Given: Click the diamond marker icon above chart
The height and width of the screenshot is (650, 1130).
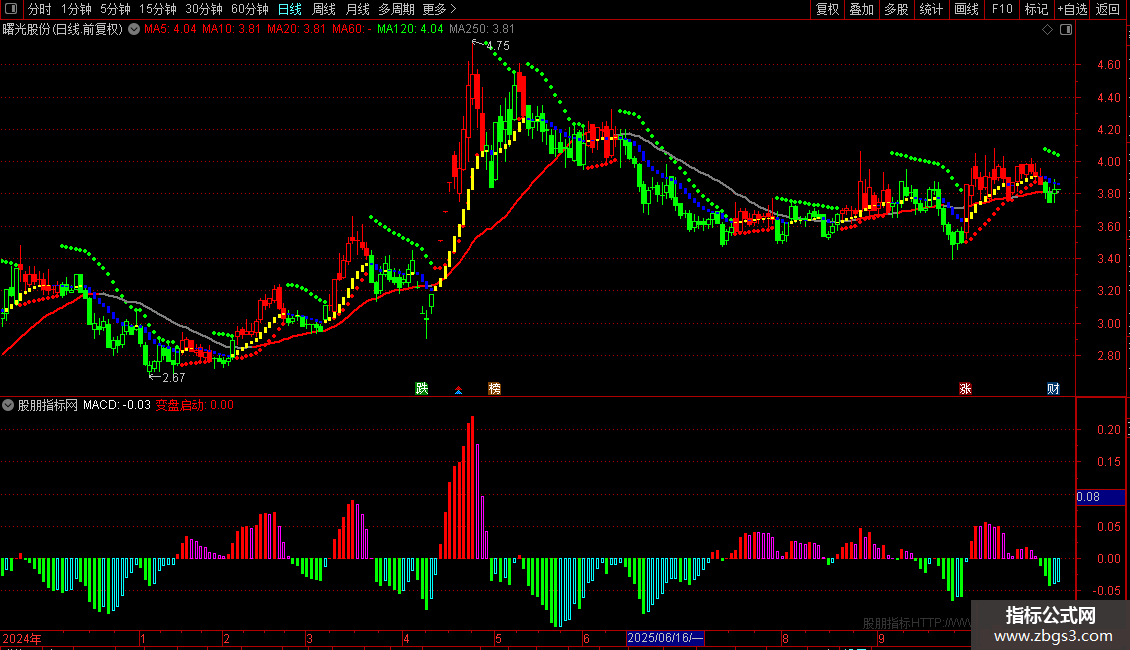Looking at the screenshot, I should coord(1047,30).
